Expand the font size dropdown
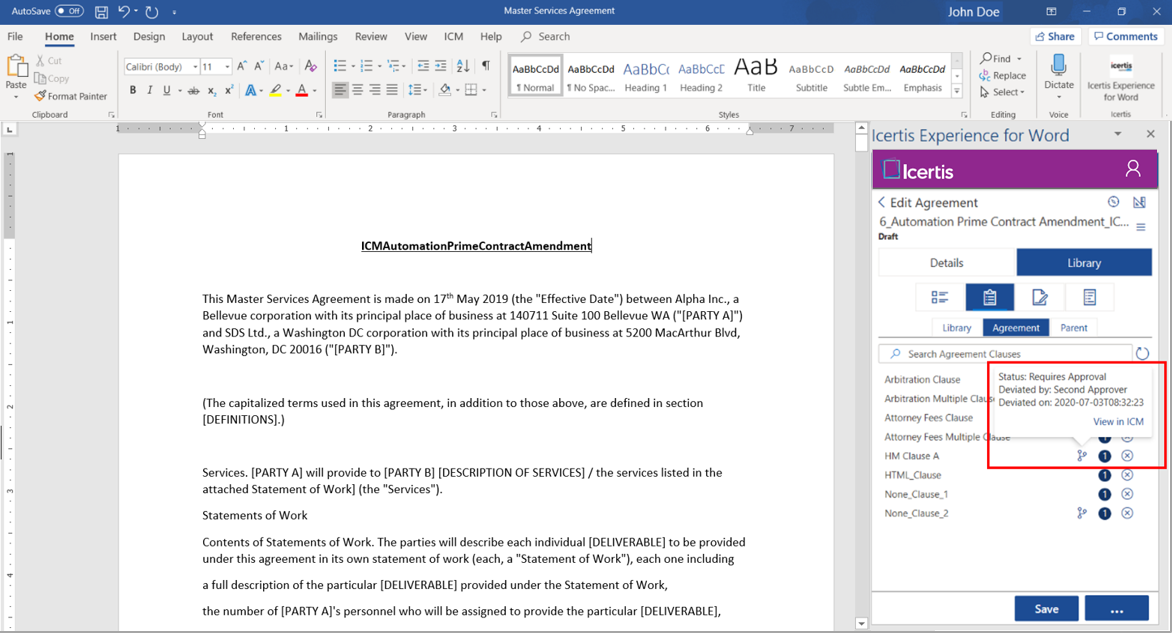Image resolution: width=1172 pixels, height=635 pixels. click(x=227, y=67)
